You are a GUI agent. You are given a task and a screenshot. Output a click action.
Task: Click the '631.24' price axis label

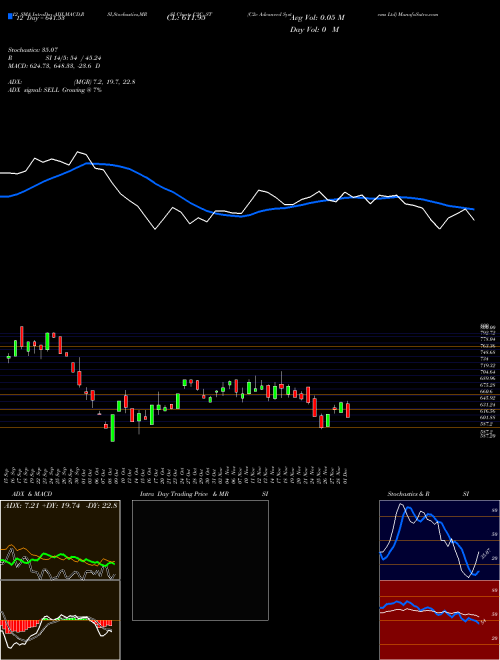point(488,404)
